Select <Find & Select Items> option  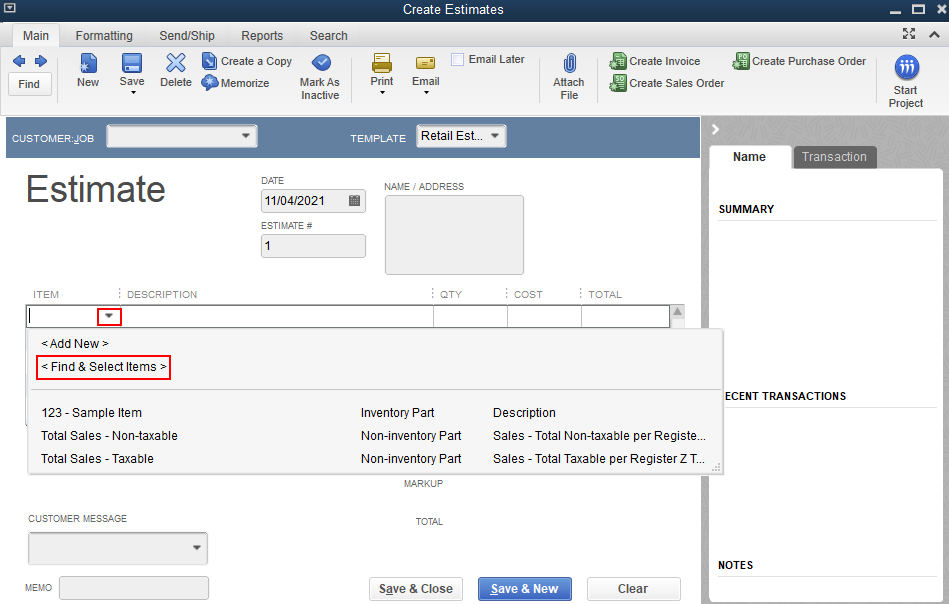point(103,367)
